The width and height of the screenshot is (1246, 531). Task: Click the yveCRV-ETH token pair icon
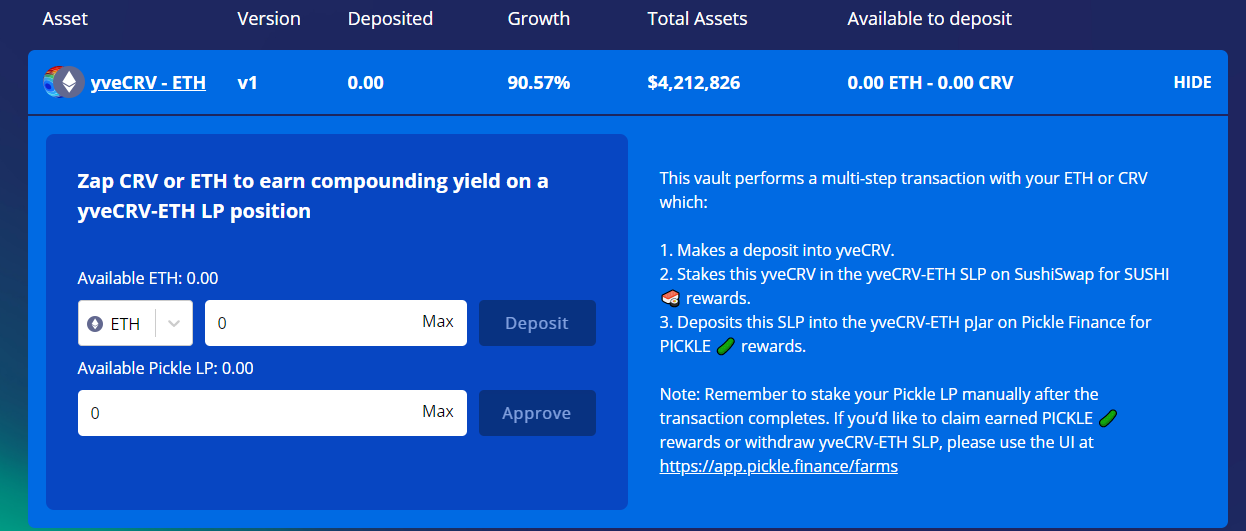(x=63, y=82)
